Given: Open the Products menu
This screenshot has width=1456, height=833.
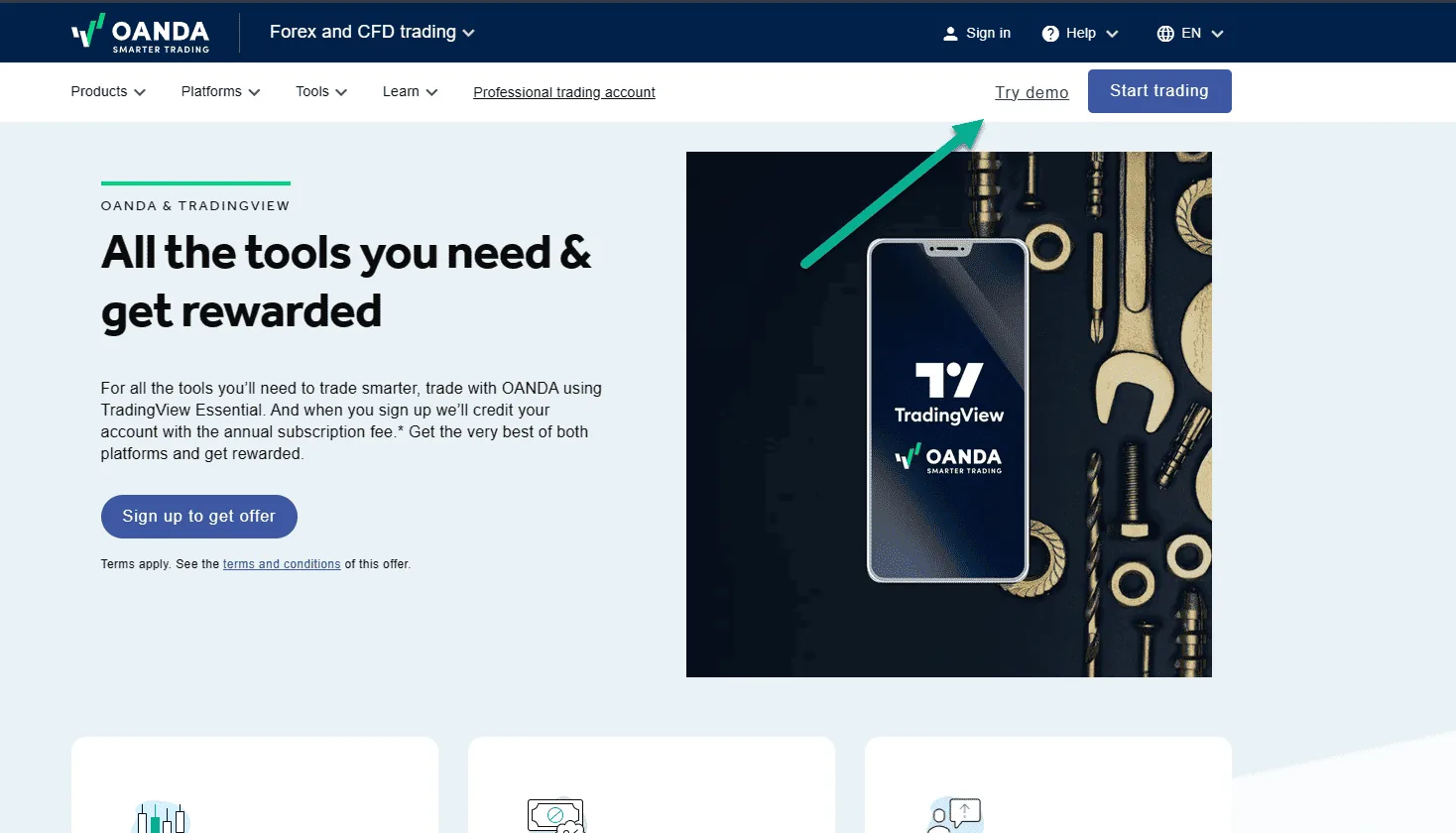Looking at the screenshot, I should pyautogui.click(x=108, y=91).
